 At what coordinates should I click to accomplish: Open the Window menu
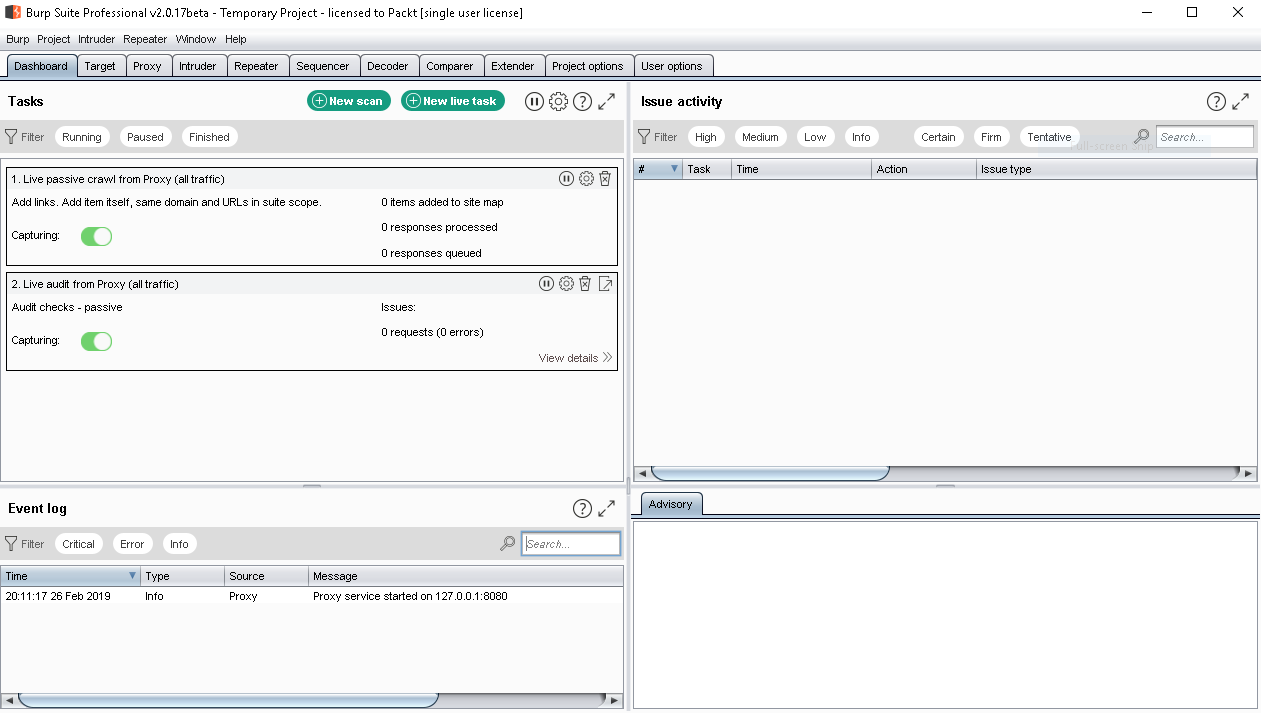196,39
